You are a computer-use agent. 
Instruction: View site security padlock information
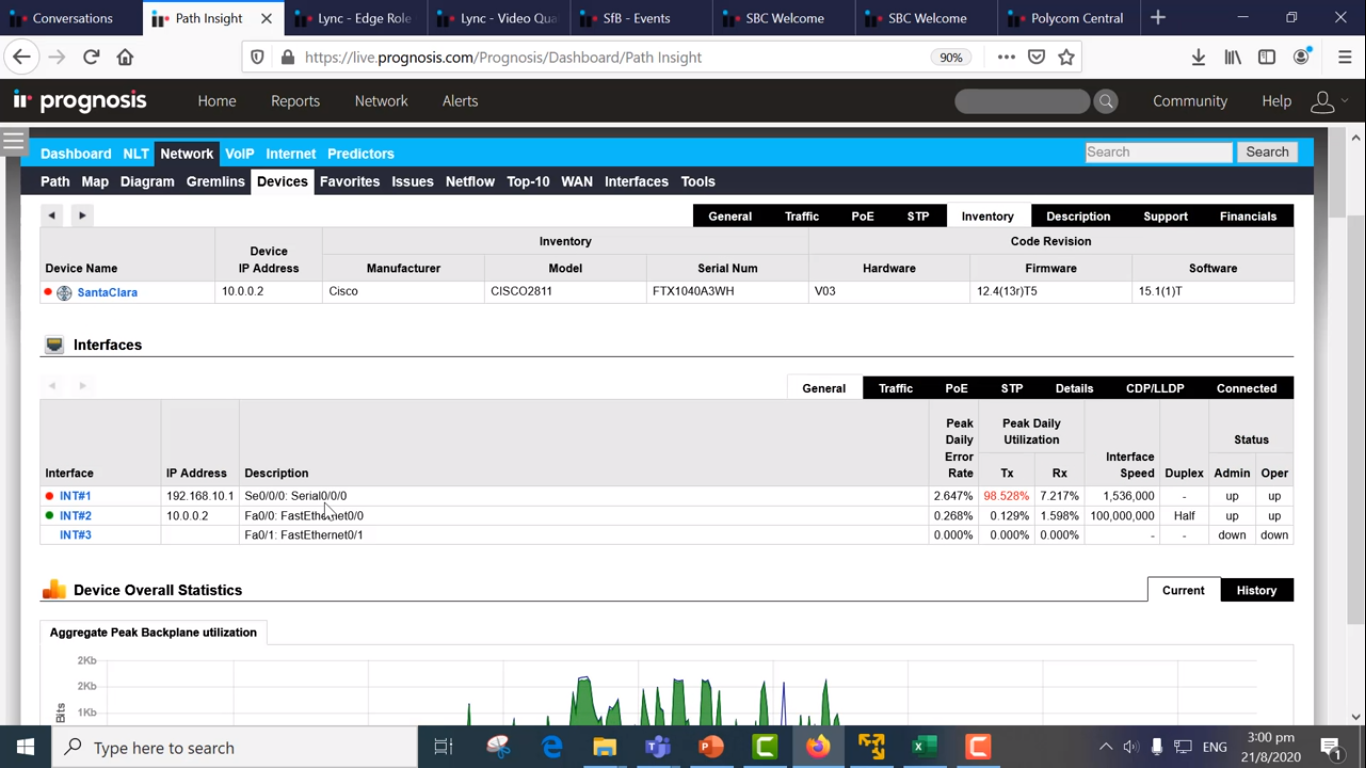point(287,57)
